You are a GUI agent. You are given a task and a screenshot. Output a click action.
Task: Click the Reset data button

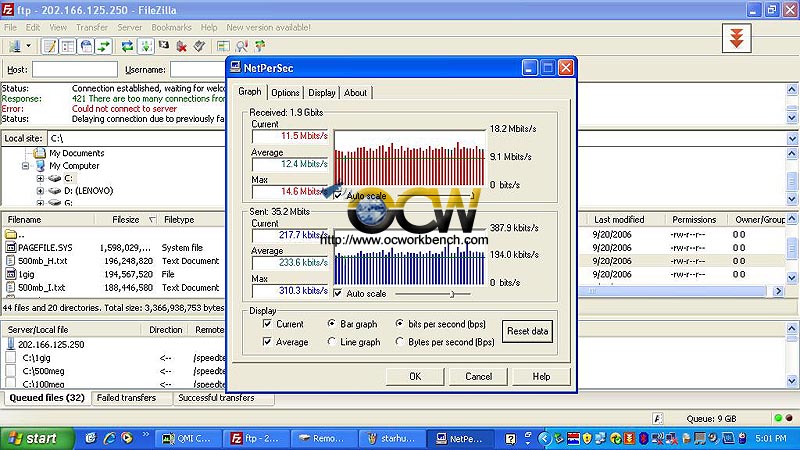point(528,331)
